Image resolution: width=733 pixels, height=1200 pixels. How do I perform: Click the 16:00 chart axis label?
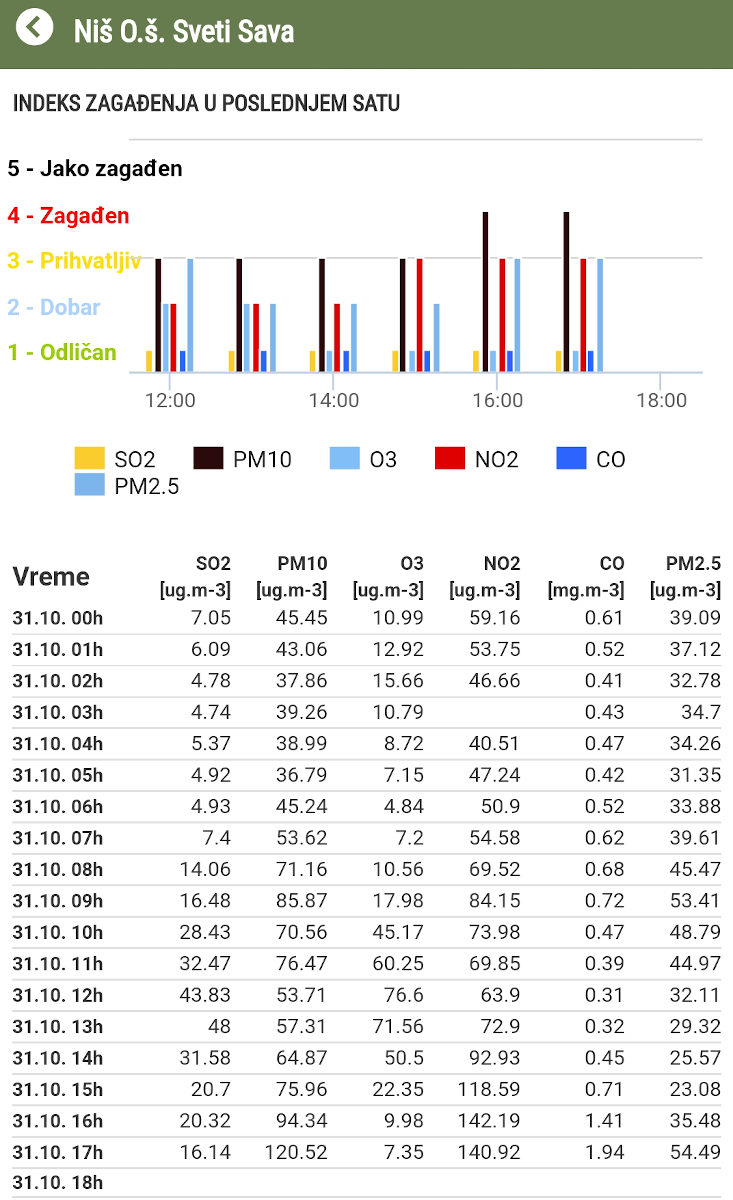pyautogui.click(x=497, y=400)
